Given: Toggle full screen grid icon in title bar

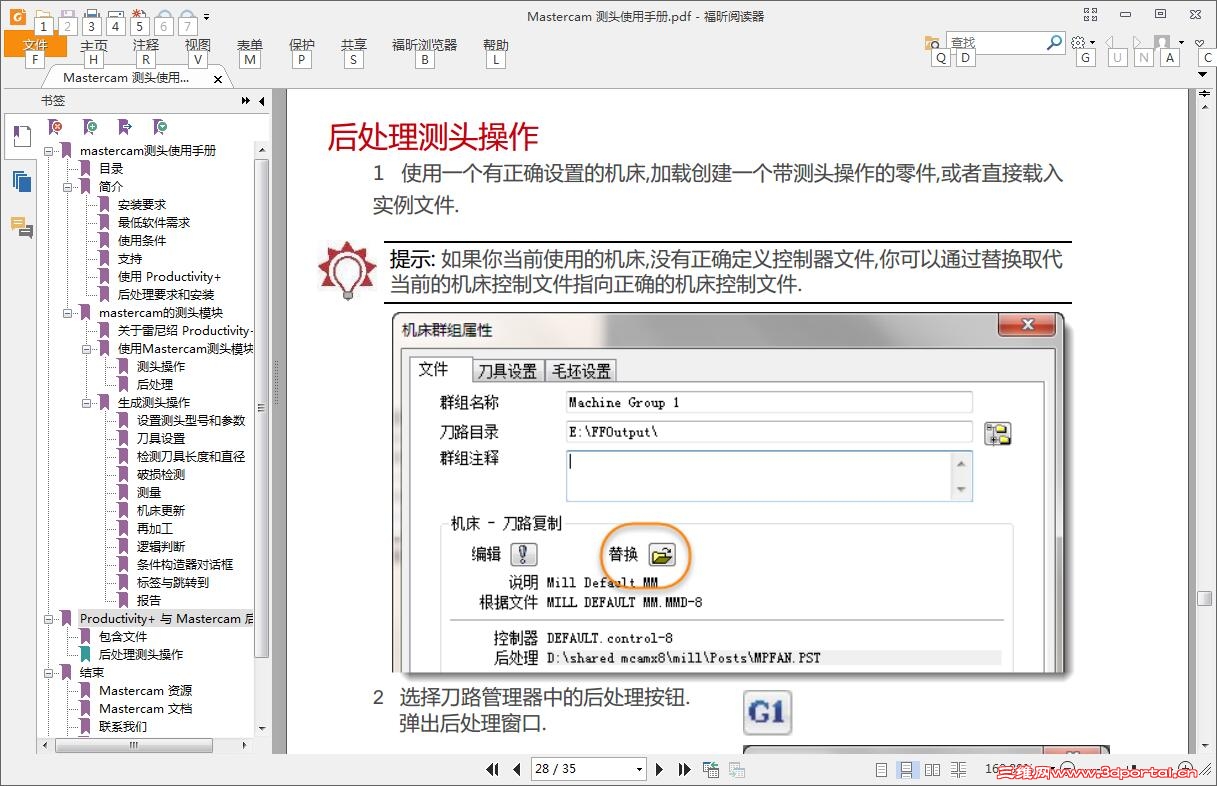Looking at the screenshot, I should pos(1091,14).
